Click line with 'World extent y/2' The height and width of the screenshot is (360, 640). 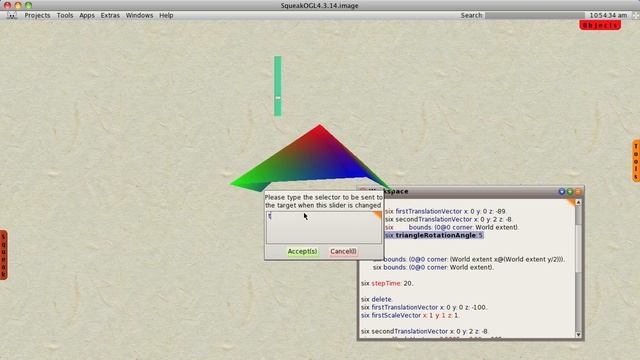pyautogui.click(x=469, y=259)
